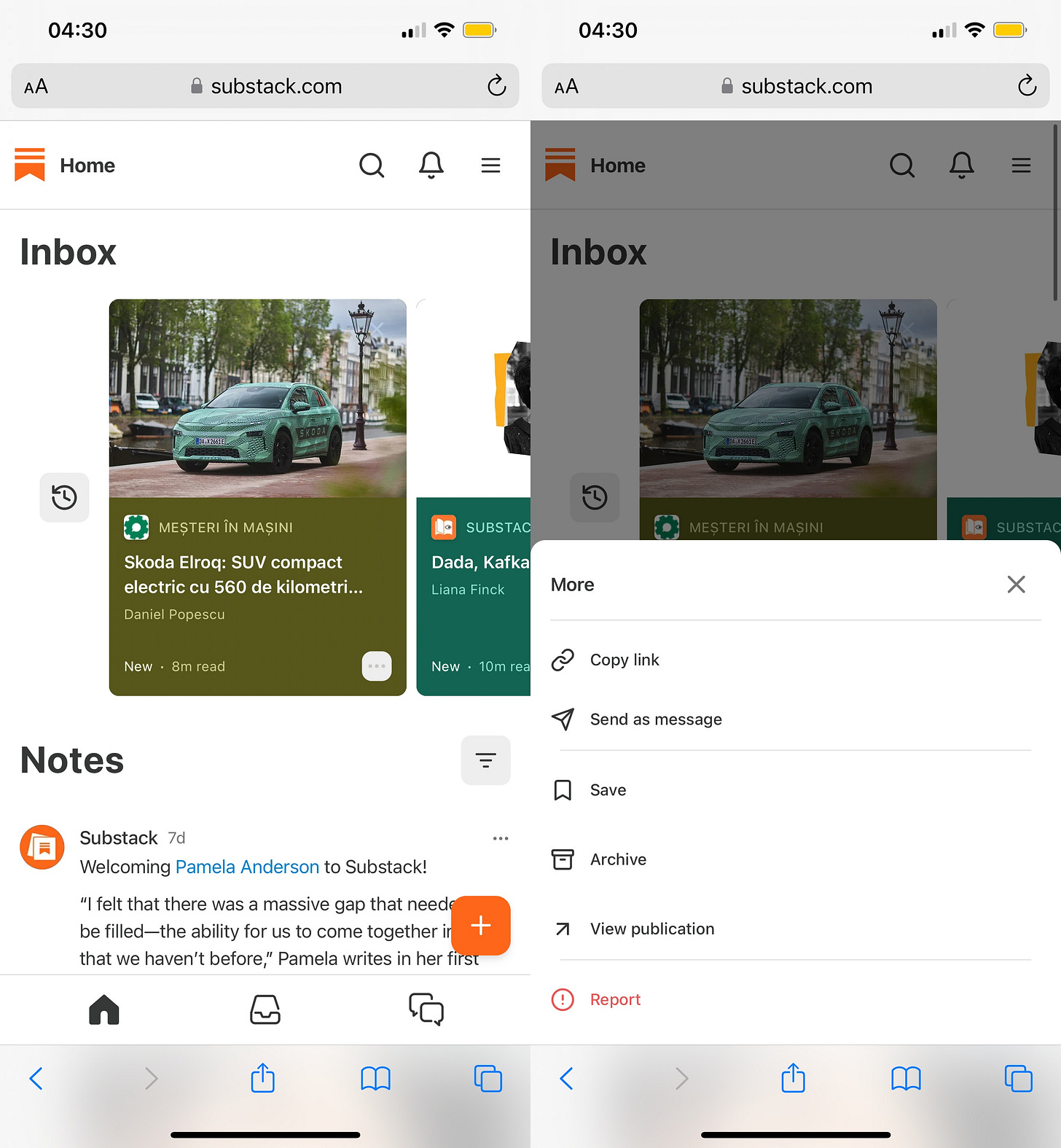
Task: Choose Send as message in More menu
Action: (x=796, y=719)
